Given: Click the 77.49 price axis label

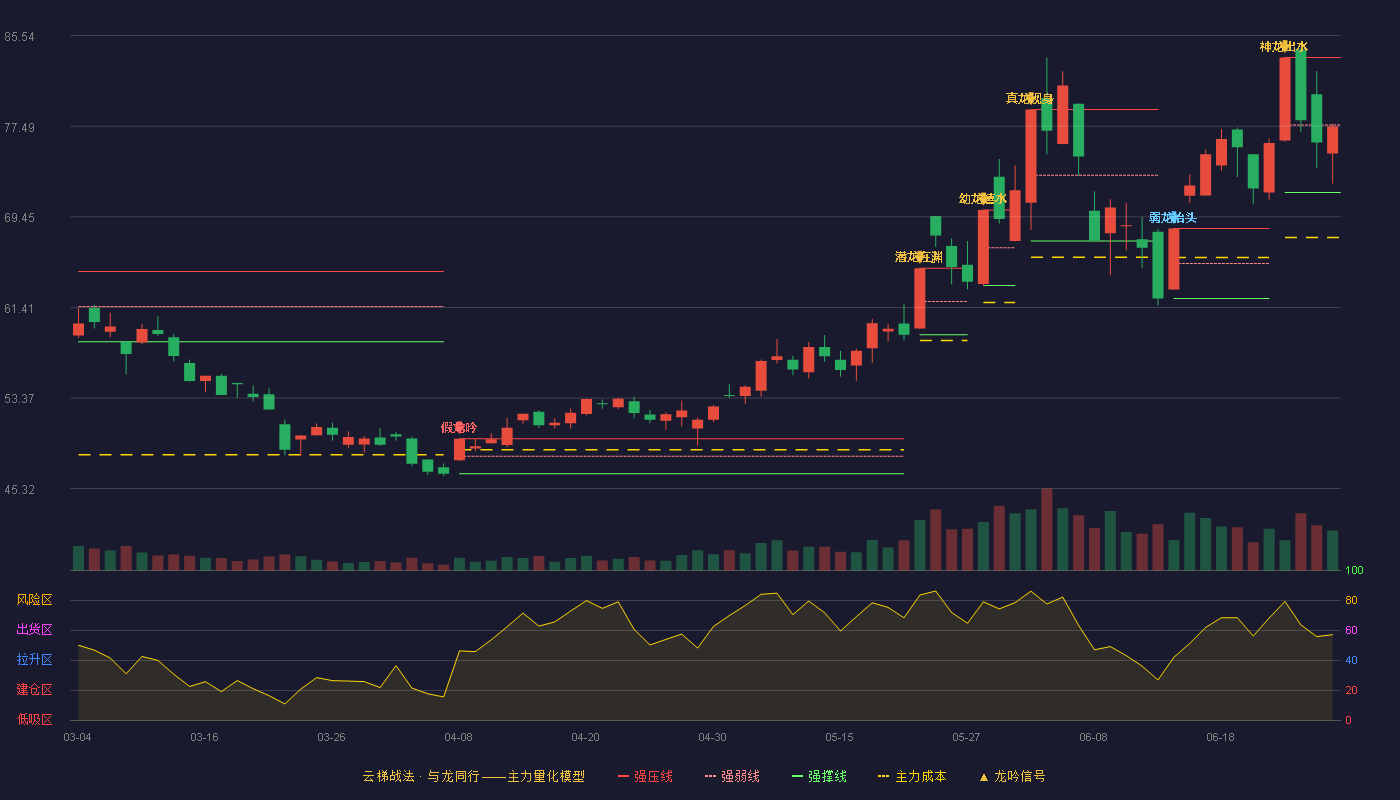Looking at the screenshot, I should point(20,127).
